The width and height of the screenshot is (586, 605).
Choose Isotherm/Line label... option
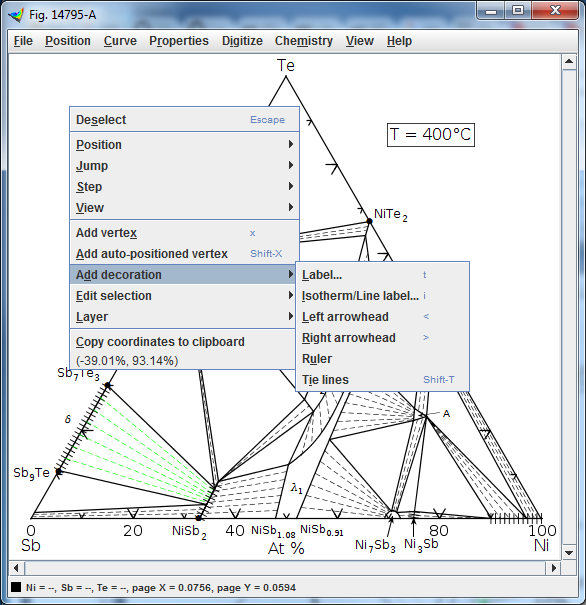[382, 296]
